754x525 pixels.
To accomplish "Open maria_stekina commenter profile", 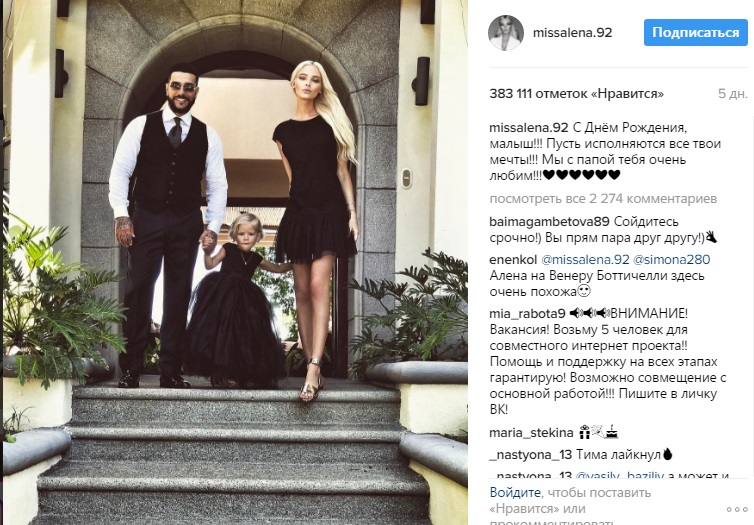I will [531, 433].
